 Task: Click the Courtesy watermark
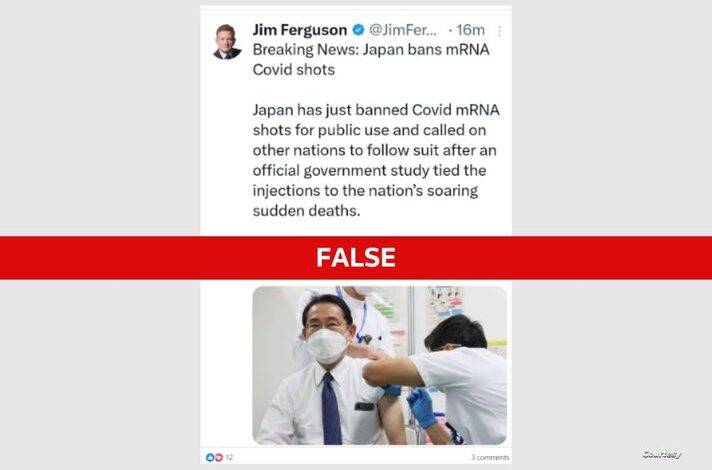pos(662,454)
